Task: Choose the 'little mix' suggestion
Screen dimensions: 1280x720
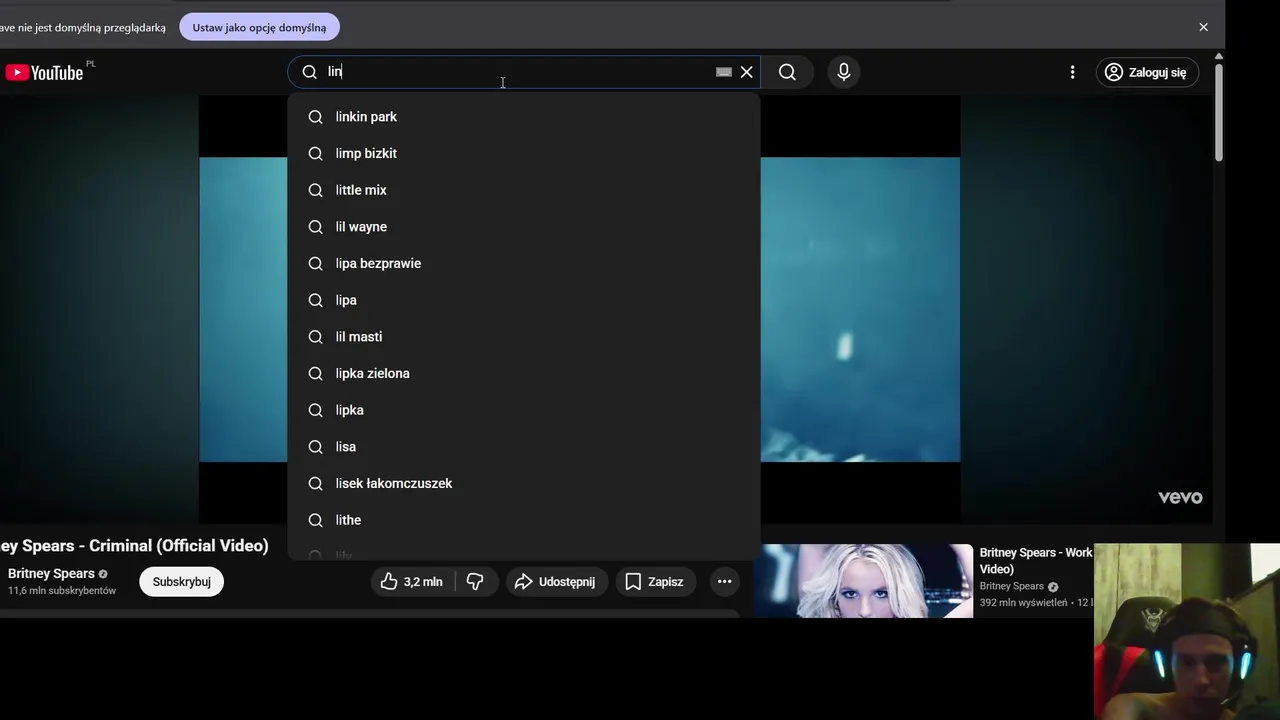Action: coord(524,190)
